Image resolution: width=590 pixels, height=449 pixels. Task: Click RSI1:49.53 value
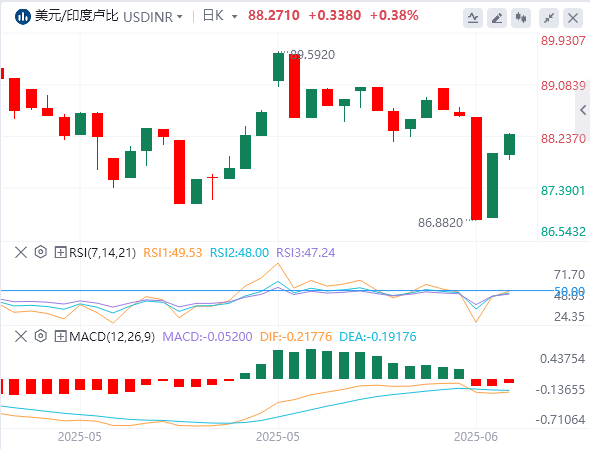coord(173,253)
